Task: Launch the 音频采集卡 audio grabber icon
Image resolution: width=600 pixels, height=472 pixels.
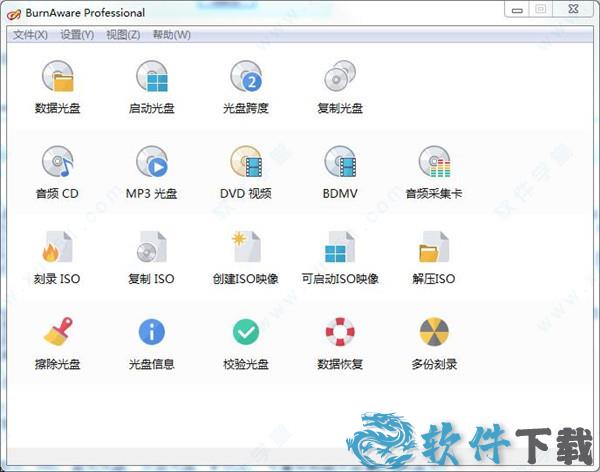Action: click(434, 161)
